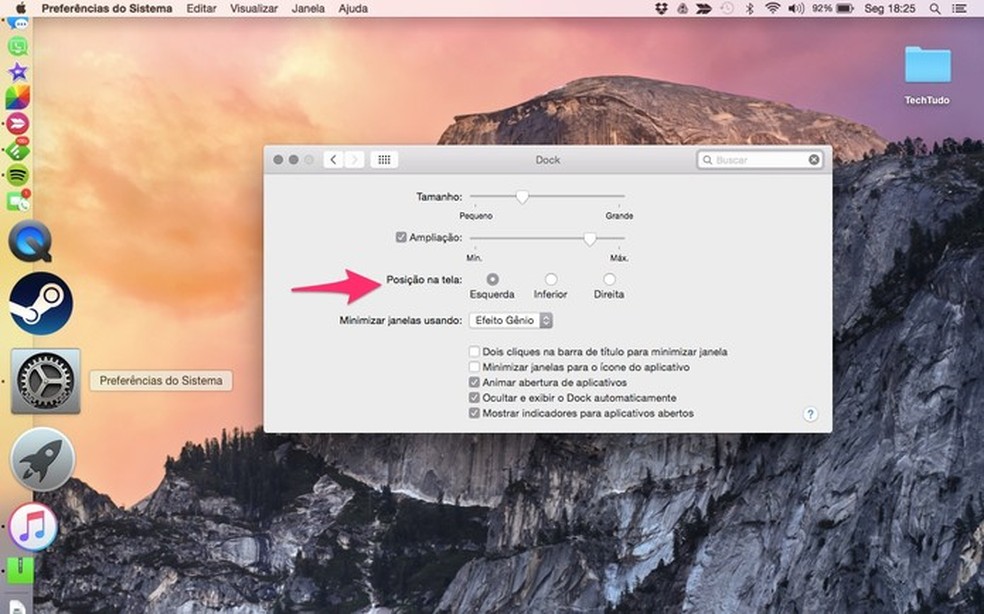Viewport: 984px width, 614px height.
Task: Open QuickTime Player in the Dock
Action: (29, 241)
